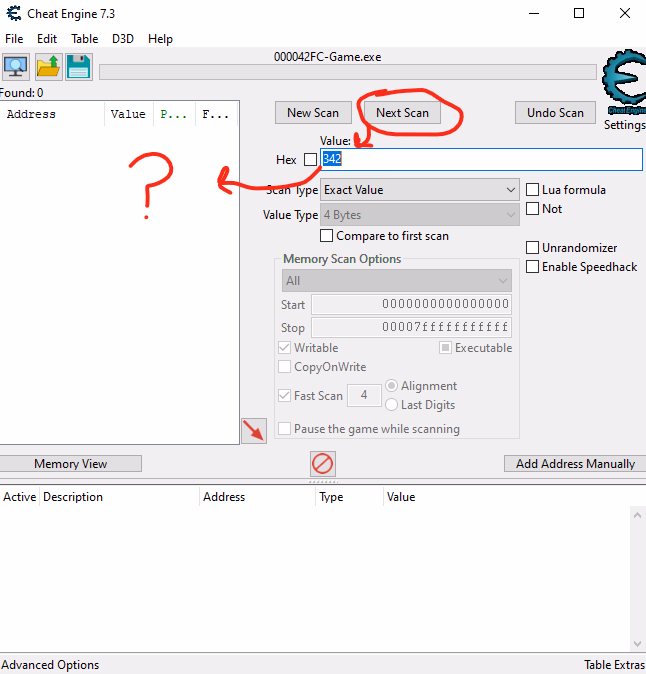The image size is (646, 674).
Task: Click the Fast Scan alignment value field
Action: click(364, 395)
